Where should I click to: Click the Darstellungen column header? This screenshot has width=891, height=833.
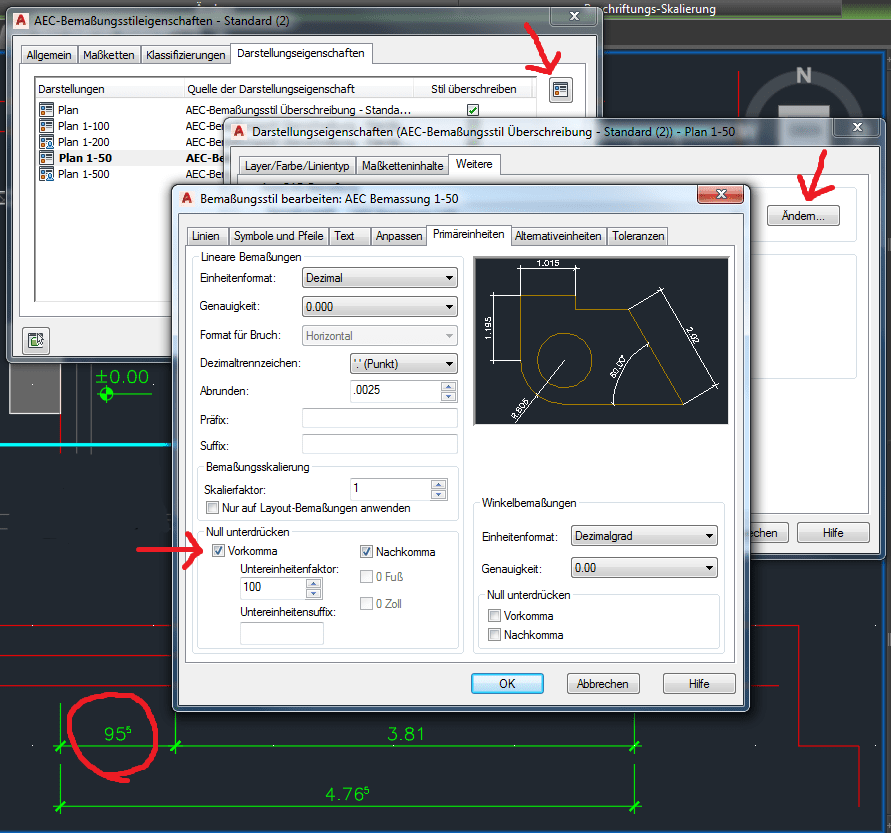pyautogui.click(x=109, y=89)
